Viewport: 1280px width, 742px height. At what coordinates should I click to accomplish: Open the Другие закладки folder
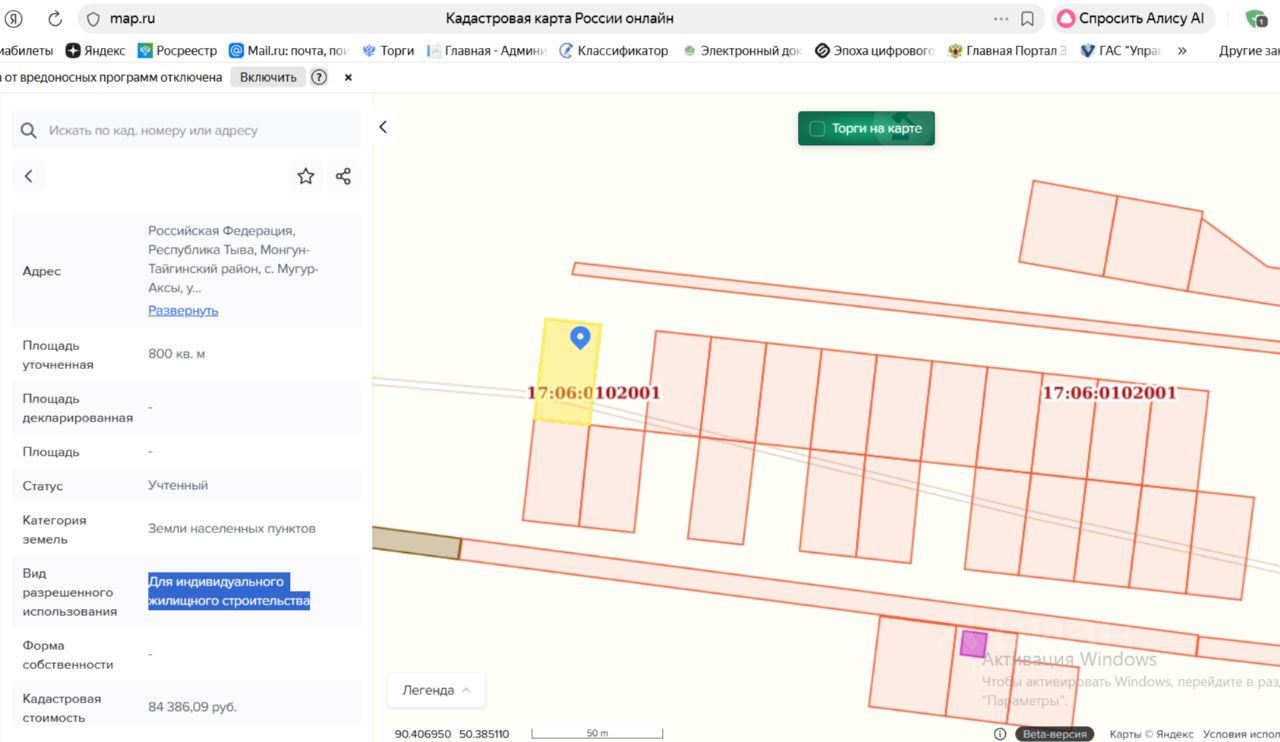(1249, 51)
